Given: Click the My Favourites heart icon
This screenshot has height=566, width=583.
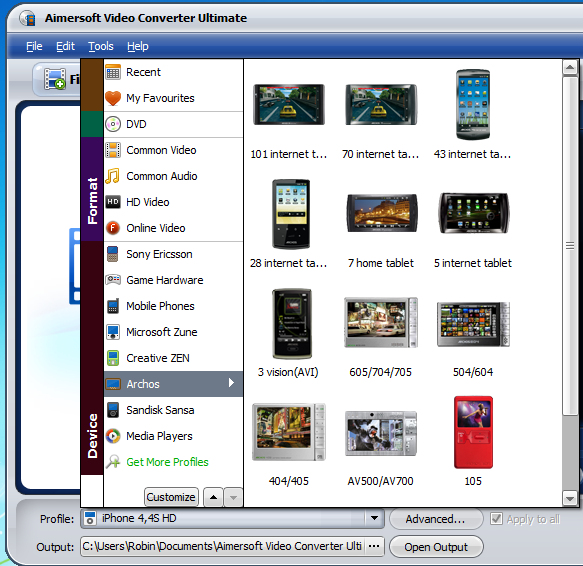Looking at the screenshot, I should [x=113, y=98].
